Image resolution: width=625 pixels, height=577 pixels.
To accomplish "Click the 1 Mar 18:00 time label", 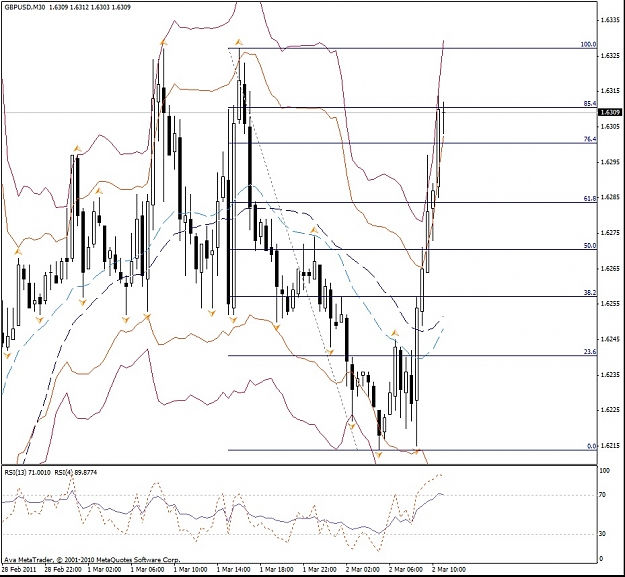I will pyautogui.click(x=277, y=569).
